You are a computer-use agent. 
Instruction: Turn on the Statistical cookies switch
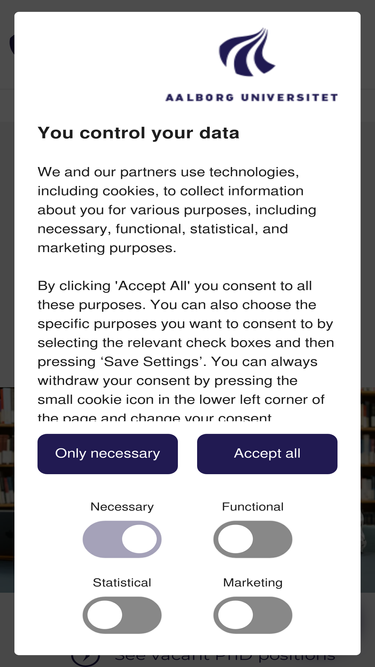(x=122, y=615)
